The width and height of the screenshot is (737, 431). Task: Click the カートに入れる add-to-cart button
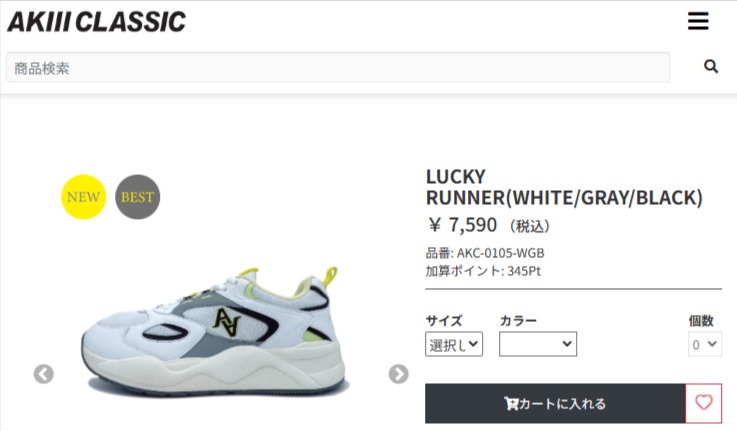555,403
